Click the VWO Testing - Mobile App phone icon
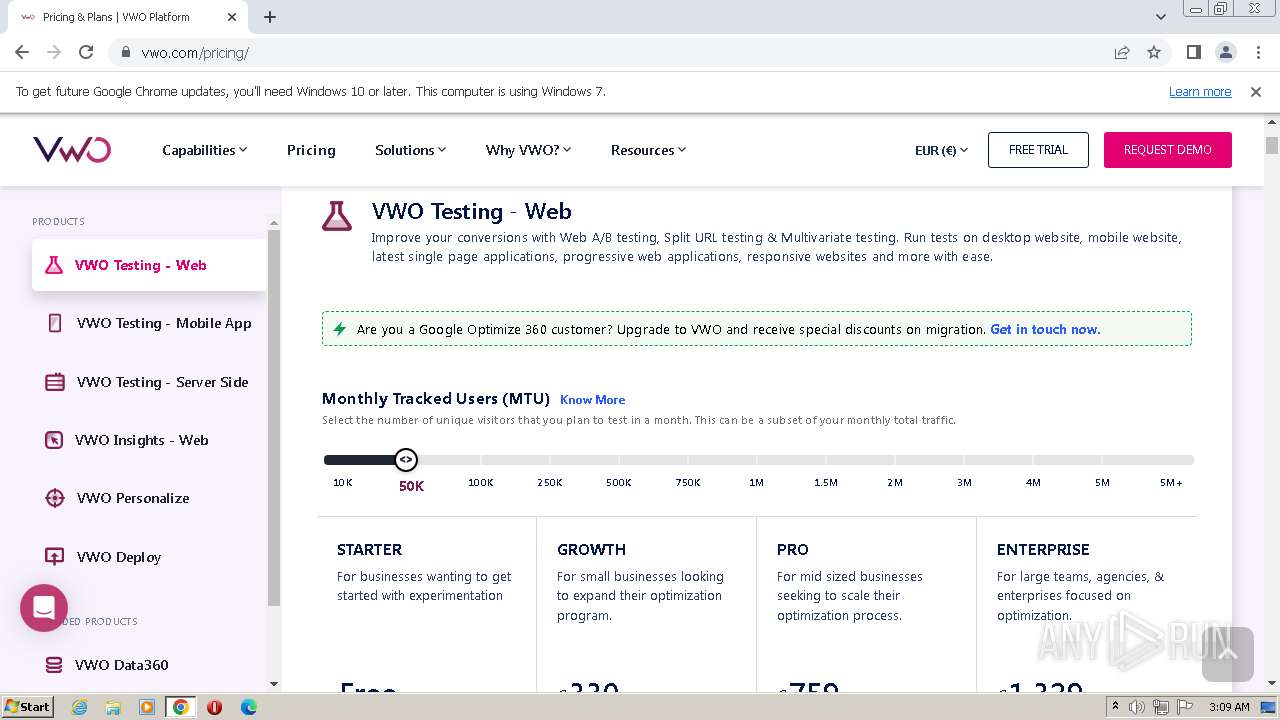The height and width of the screenshot is (720, 1280). click(x=55, y=323)
